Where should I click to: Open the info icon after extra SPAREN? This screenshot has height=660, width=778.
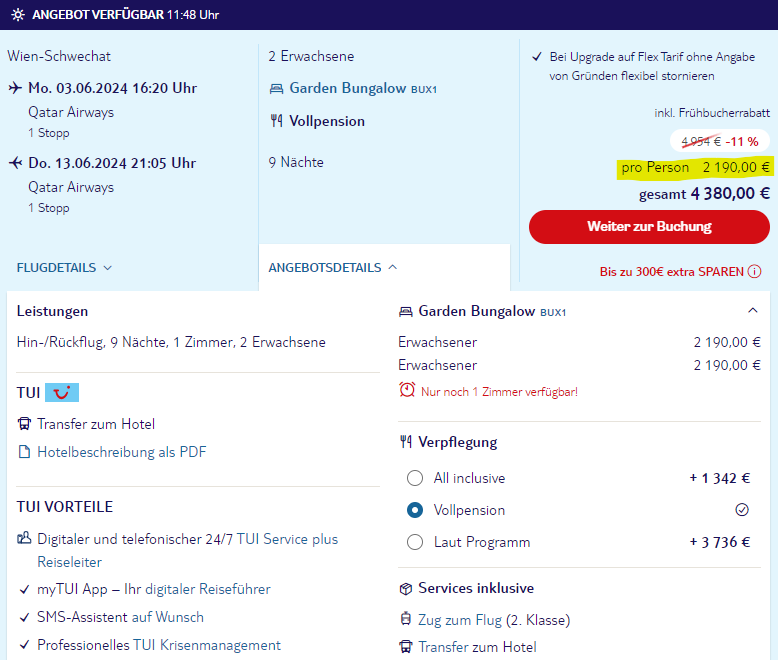(x=755, y=271)
